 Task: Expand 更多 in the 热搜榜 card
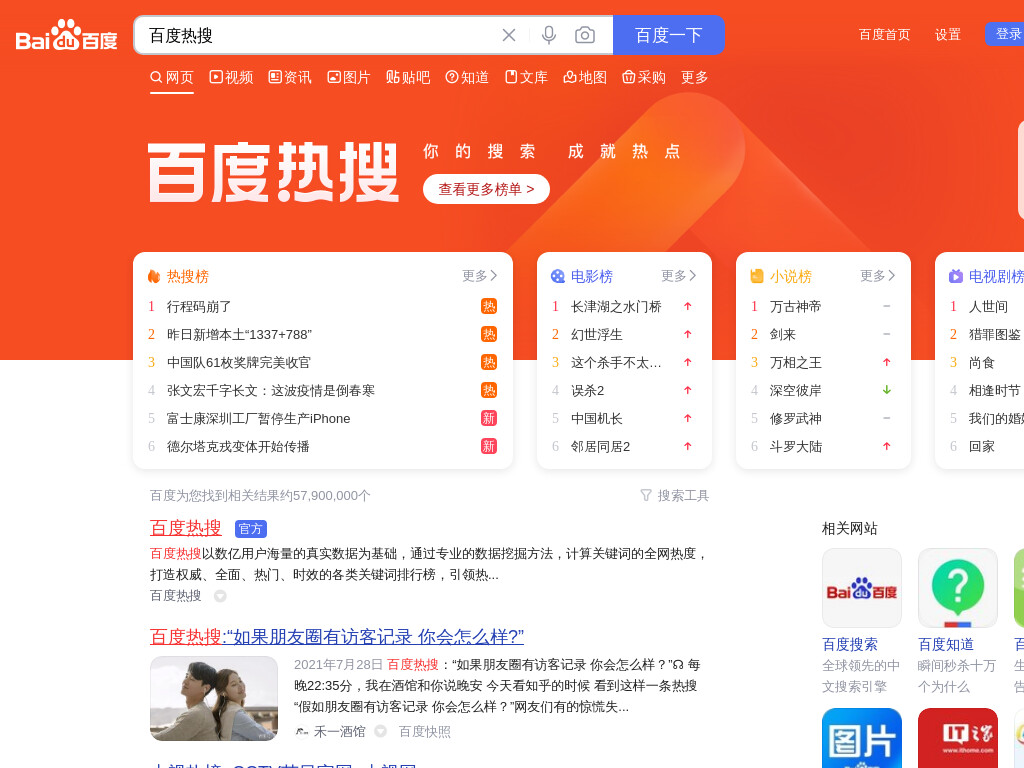click(x=479, y=276)
